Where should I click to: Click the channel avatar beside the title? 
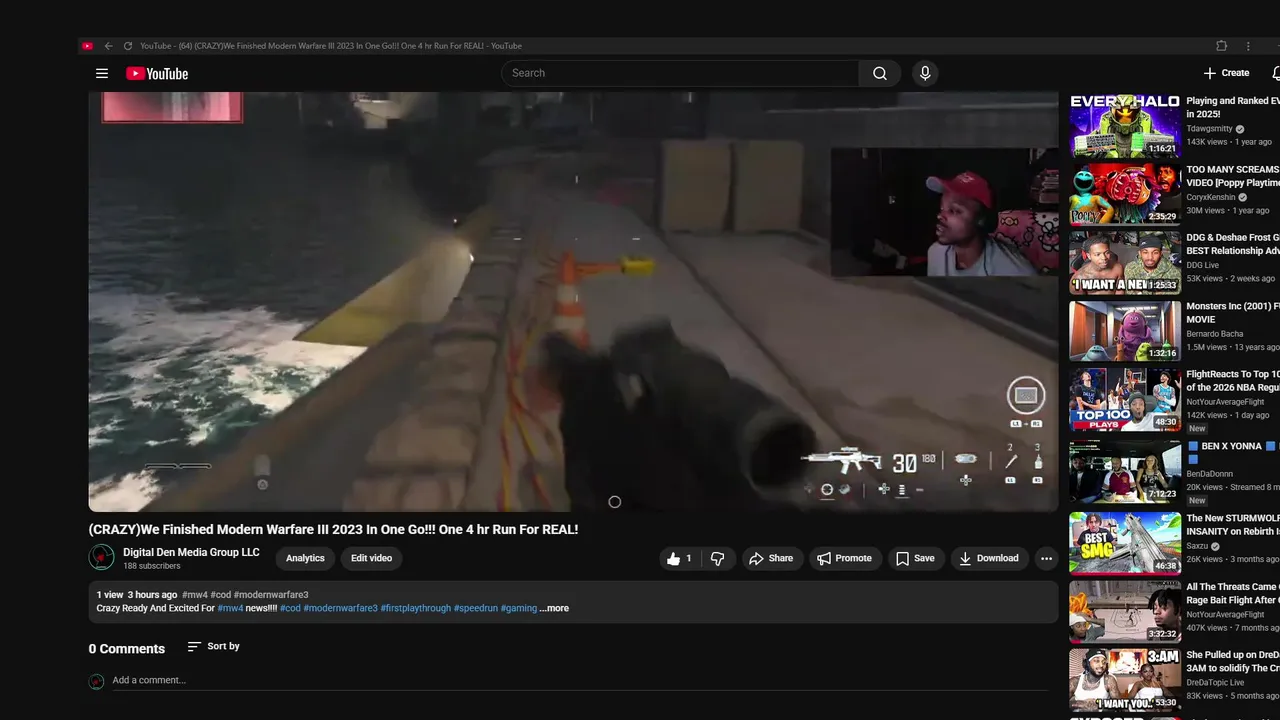[x=101, y=557]
